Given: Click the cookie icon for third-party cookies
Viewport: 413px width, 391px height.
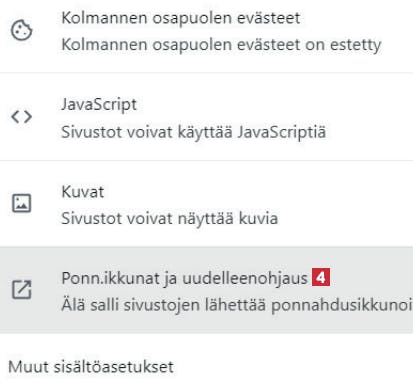Looking at the screenshot, I should pyautogui.click(x=22, y=31).
